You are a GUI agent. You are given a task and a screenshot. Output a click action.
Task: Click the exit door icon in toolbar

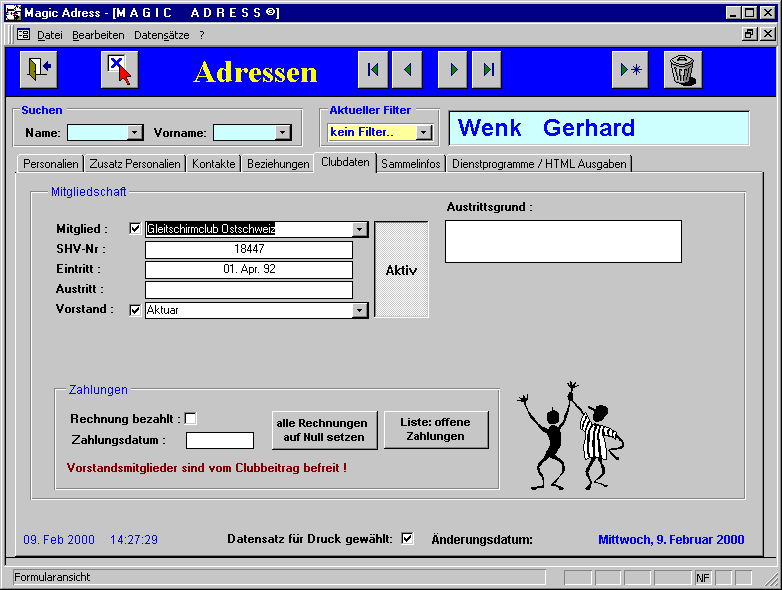(37, 70)
